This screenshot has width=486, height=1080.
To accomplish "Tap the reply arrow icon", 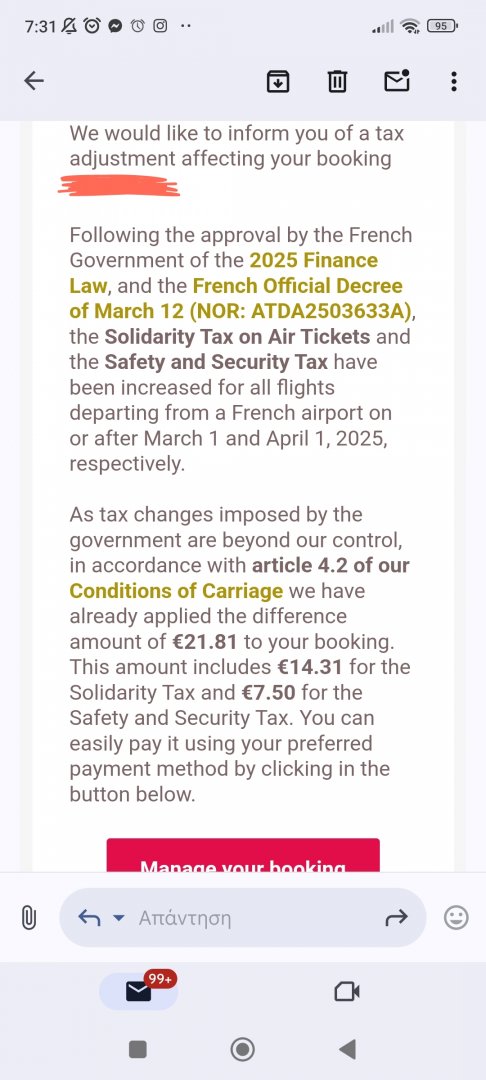I will (x=89, y=917).
